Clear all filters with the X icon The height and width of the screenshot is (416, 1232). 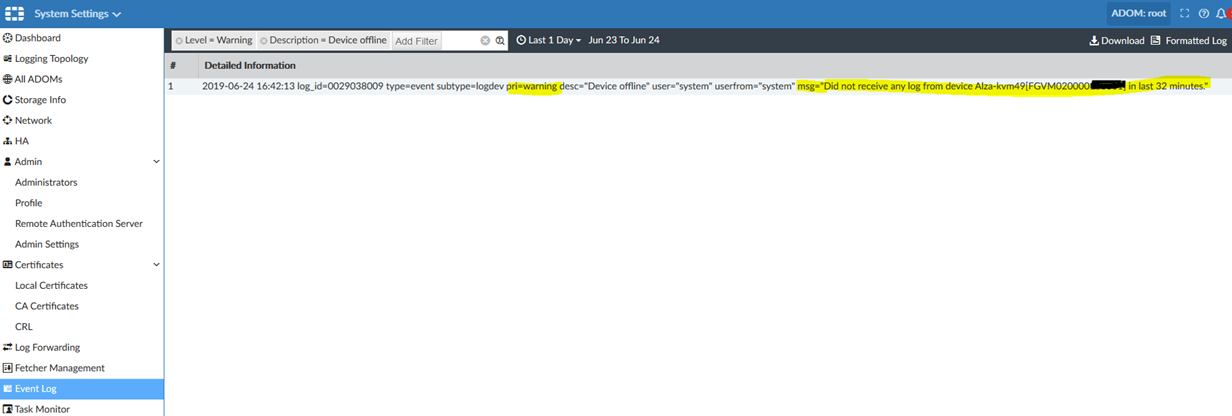pos(485,41)
